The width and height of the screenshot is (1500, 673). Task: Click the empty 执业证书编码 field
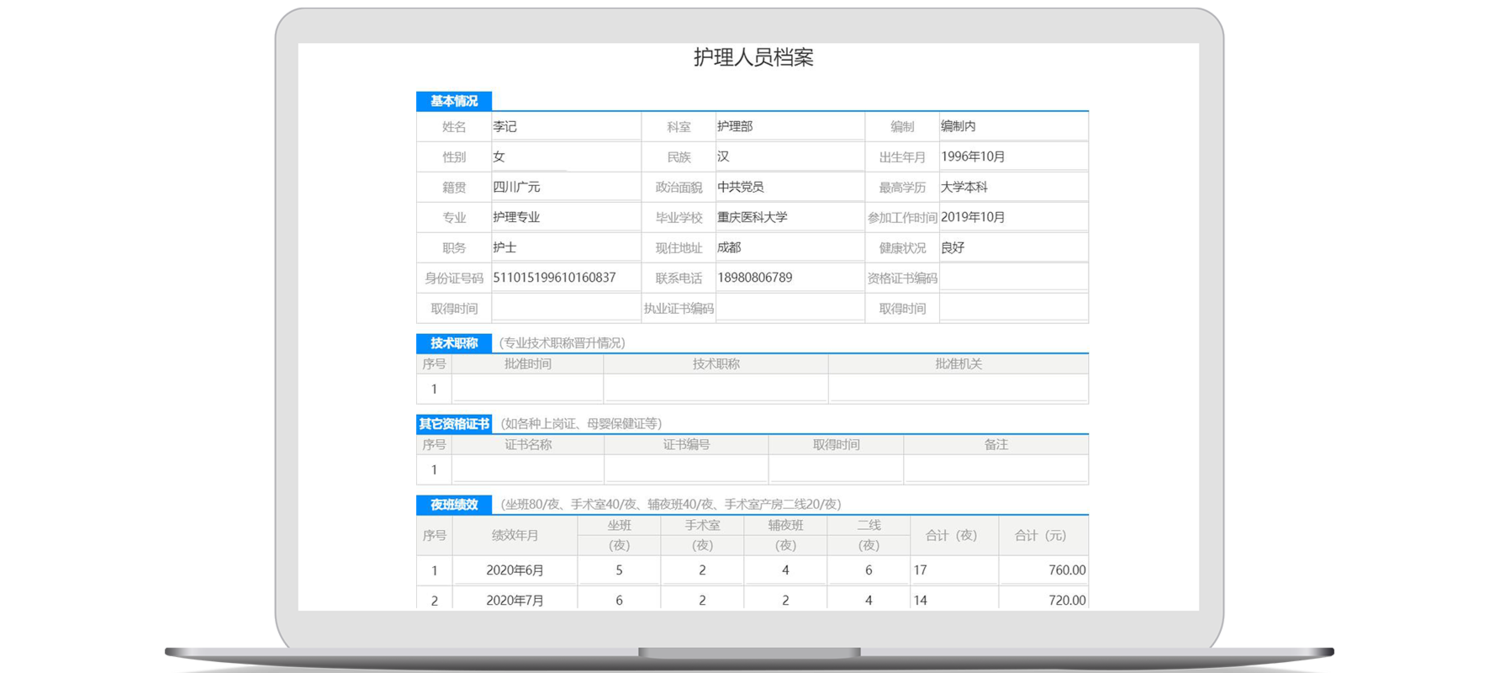click(789, 308)
